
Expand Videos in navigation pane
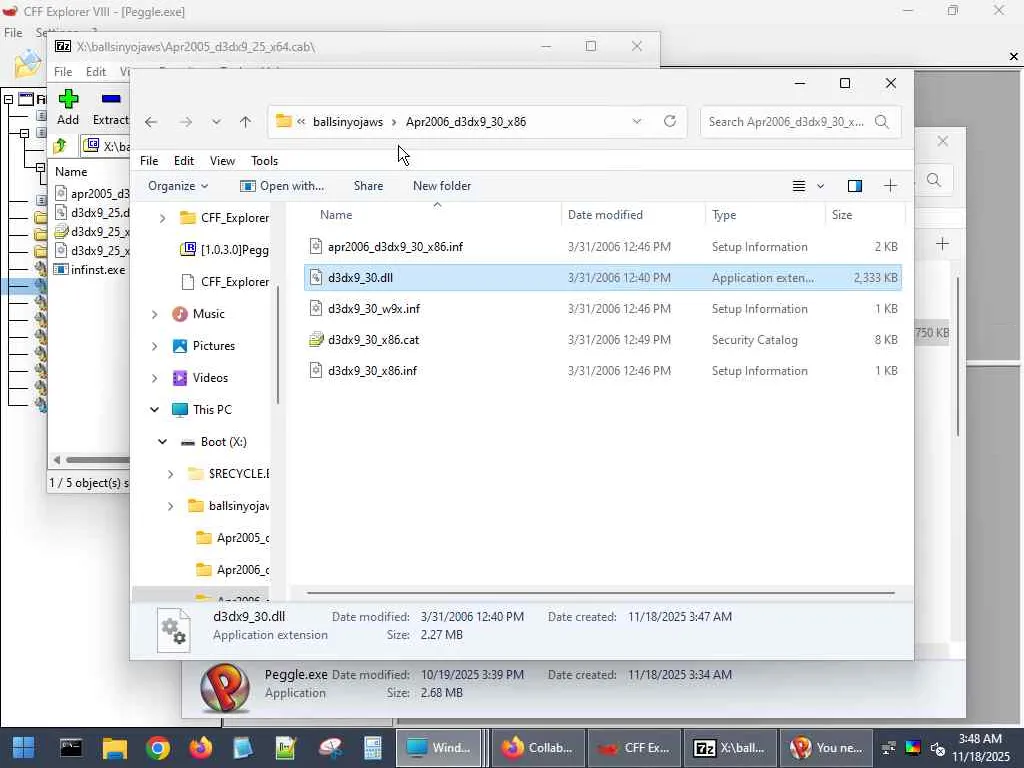(154, 378)
